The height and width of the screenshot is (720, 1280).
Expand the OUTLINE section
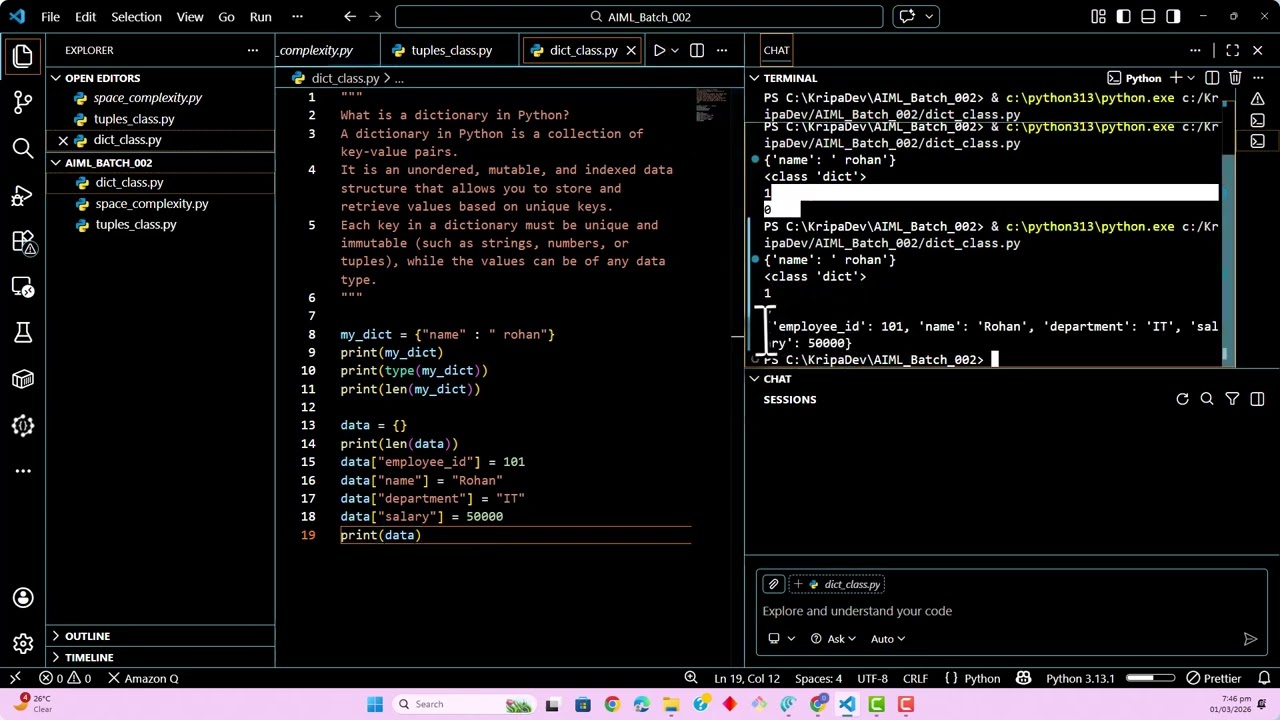pyautogui.click(x=87, y=636)
